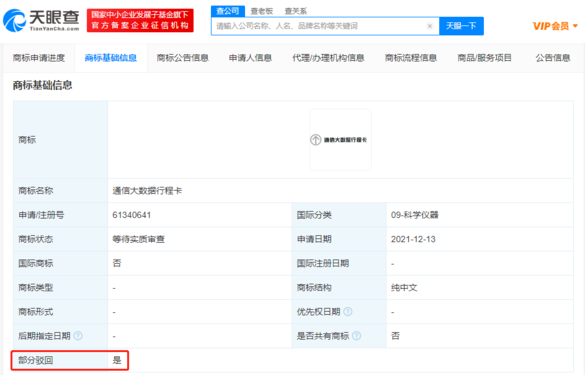585x375 pixels.
Task: Switch to the 查老板 search tab
Action: pyautogui.click(x=262, y=12)
